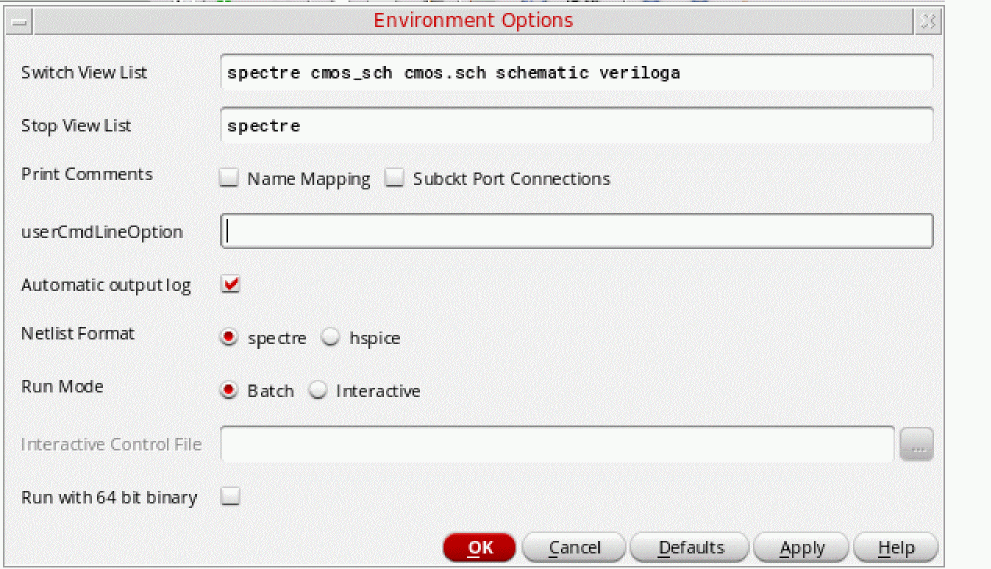Click the Switch View List text field
991x569 pixels.
pos(576,73)
